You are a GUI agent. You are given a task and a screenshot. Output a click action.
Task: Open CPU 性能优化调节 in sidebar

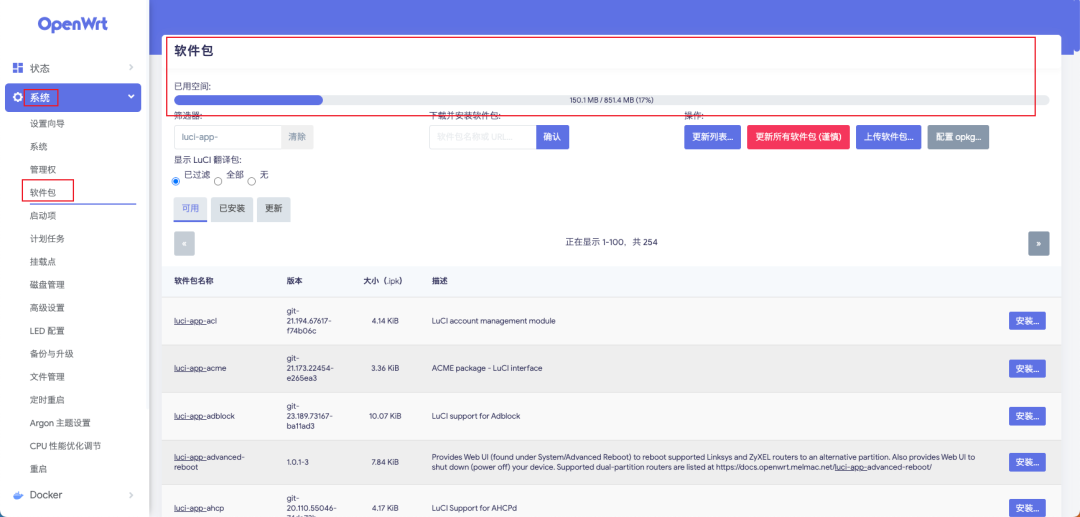pos(65,446)
